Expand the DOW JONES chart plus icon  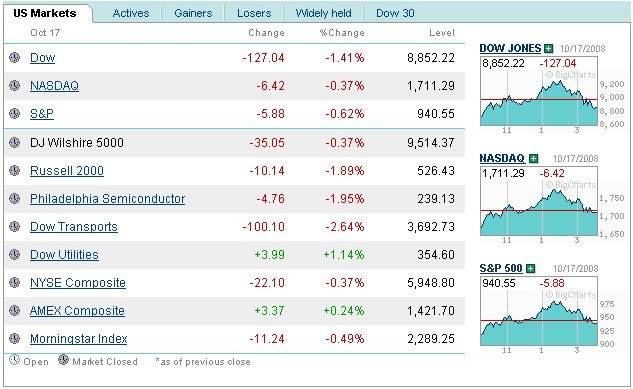[548, 49]
